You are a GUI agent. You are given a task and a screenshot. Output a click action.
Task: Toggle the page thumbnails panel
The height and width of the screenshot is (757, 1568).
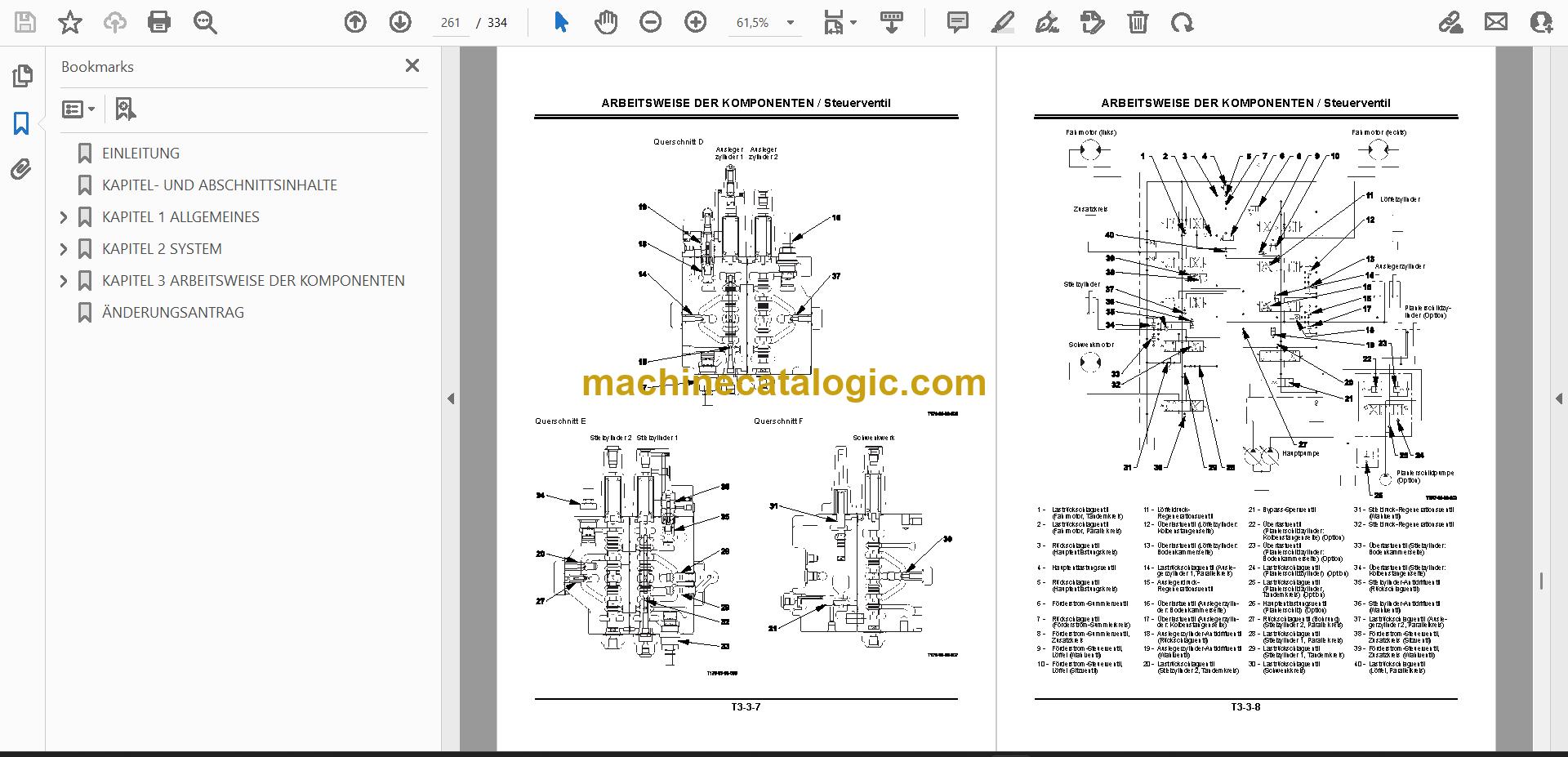coord(22,76)
